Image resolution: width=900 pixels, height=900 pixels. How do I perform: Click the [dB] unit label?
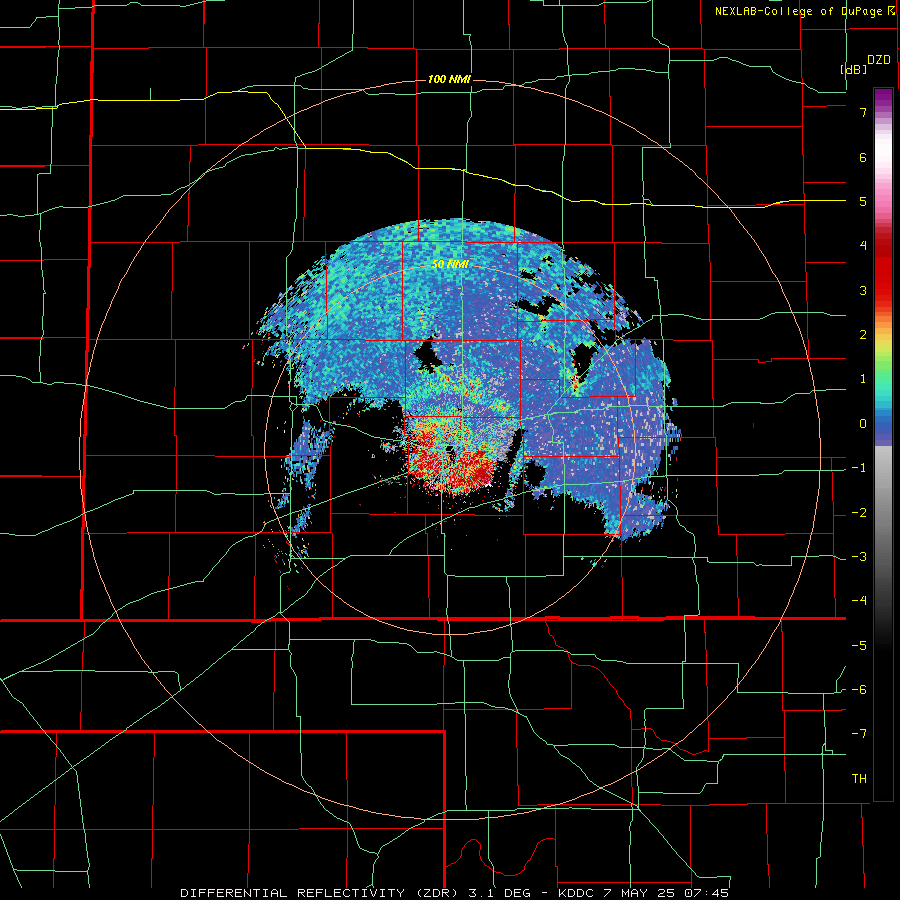click(854, 69)
